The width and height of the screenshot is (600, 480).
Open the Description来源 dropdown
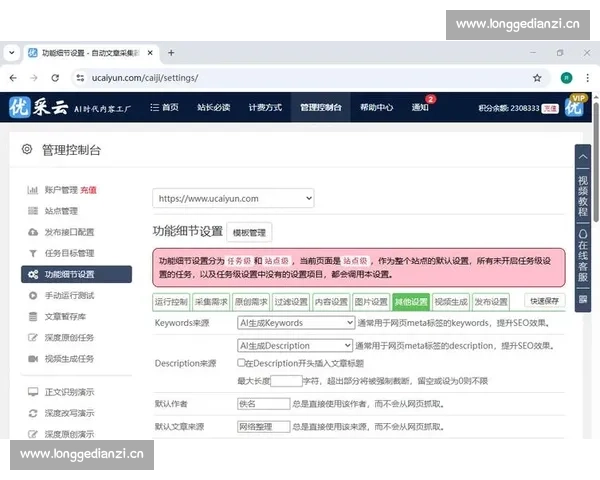pos(295,346)
